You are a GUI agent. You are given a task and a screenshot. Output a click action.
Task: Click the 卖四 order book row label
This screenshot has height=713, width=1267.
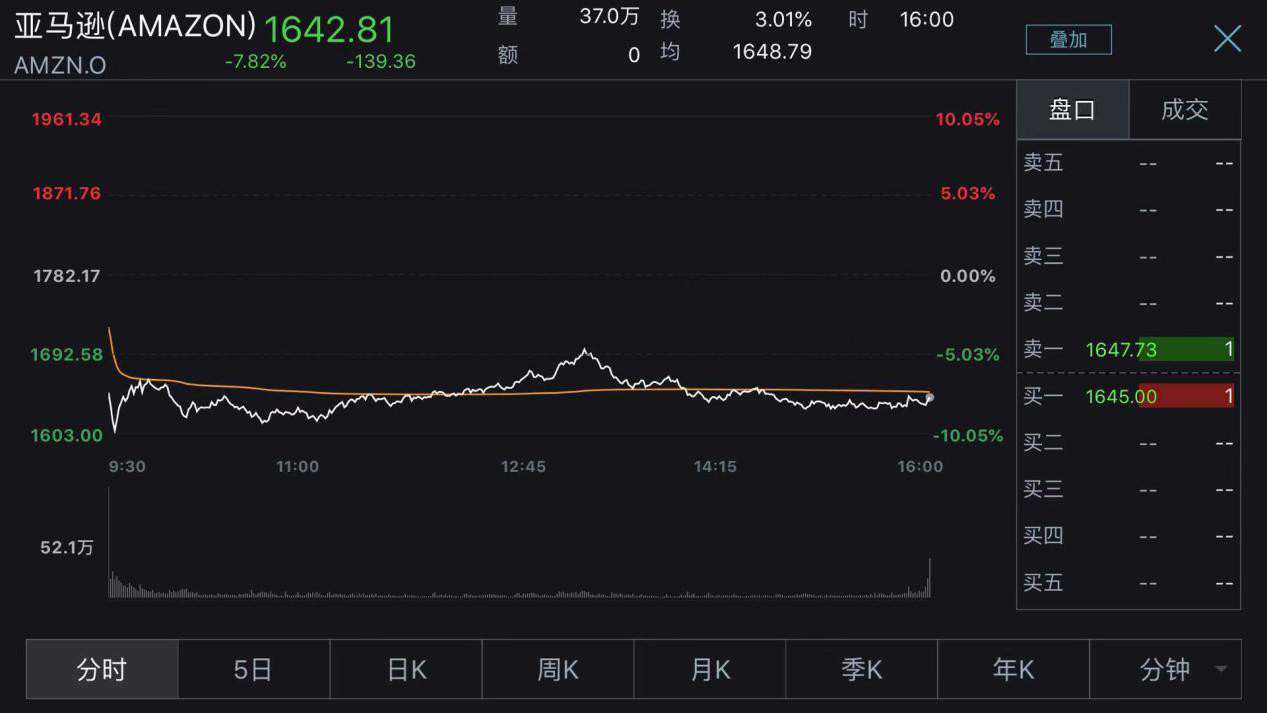click(1043, 209)
